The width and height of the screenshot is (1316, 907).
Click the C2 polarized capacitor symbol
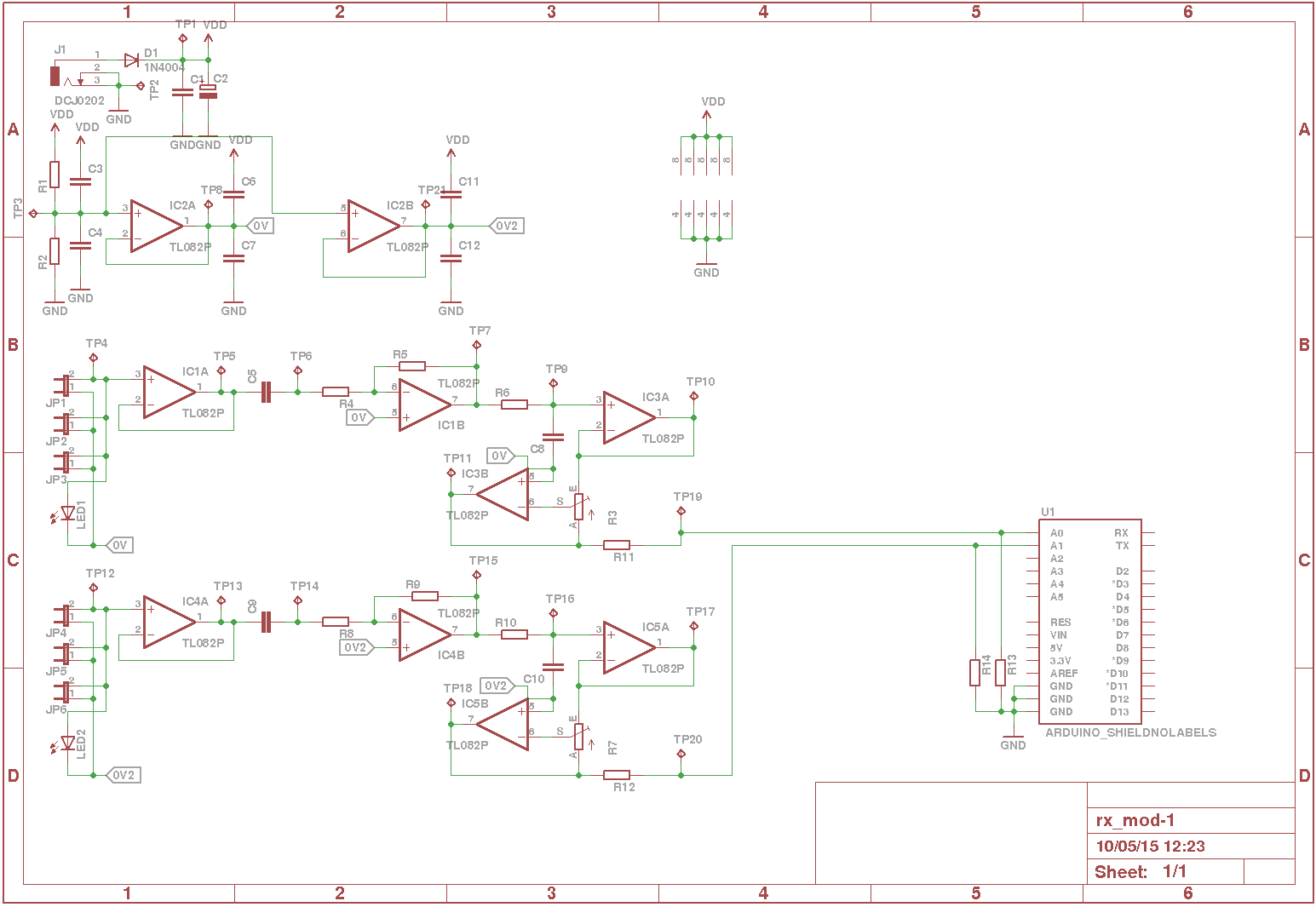point(208,91)
